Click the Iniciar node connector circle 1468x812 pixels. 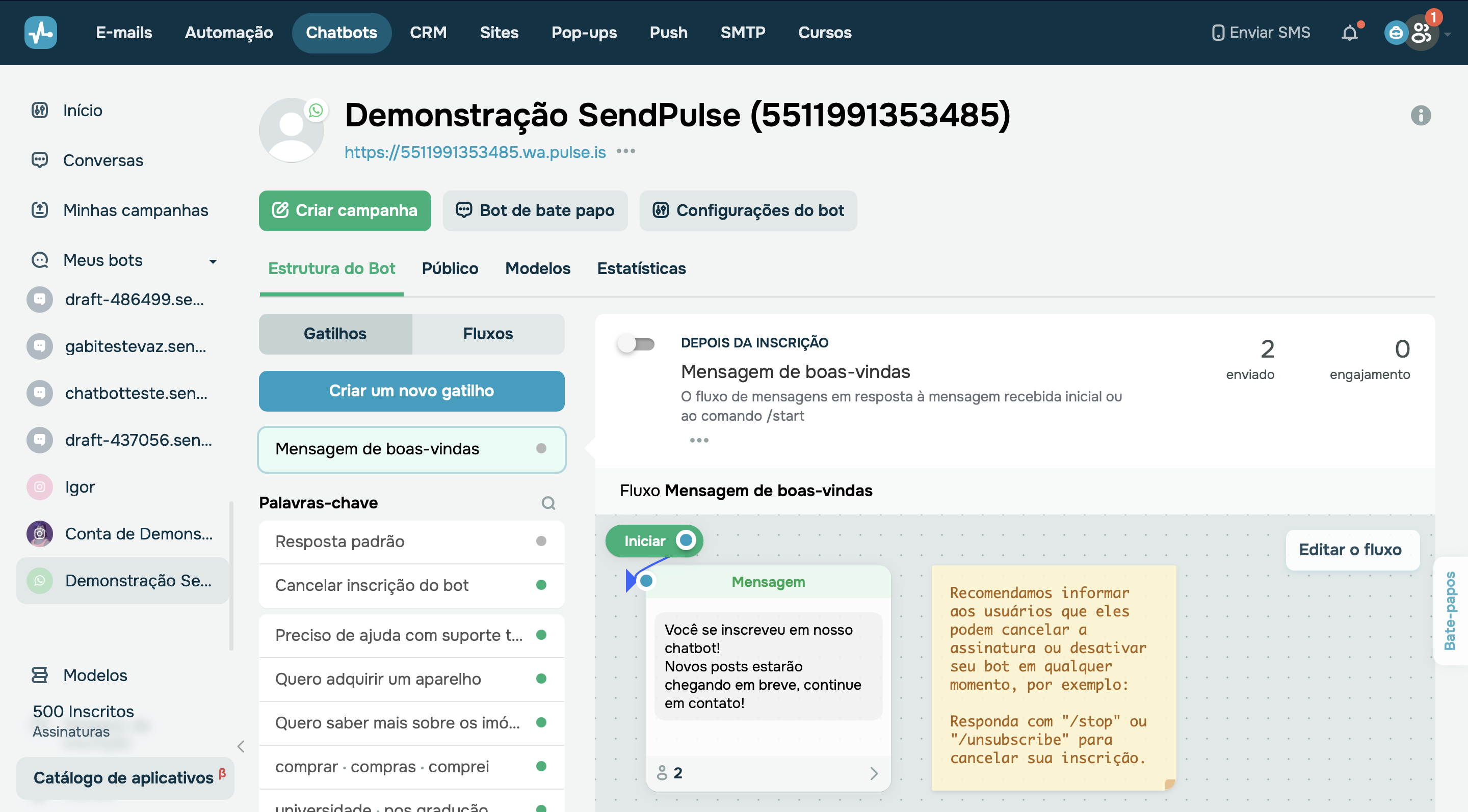pyautogui.click(x=686, y=540)
